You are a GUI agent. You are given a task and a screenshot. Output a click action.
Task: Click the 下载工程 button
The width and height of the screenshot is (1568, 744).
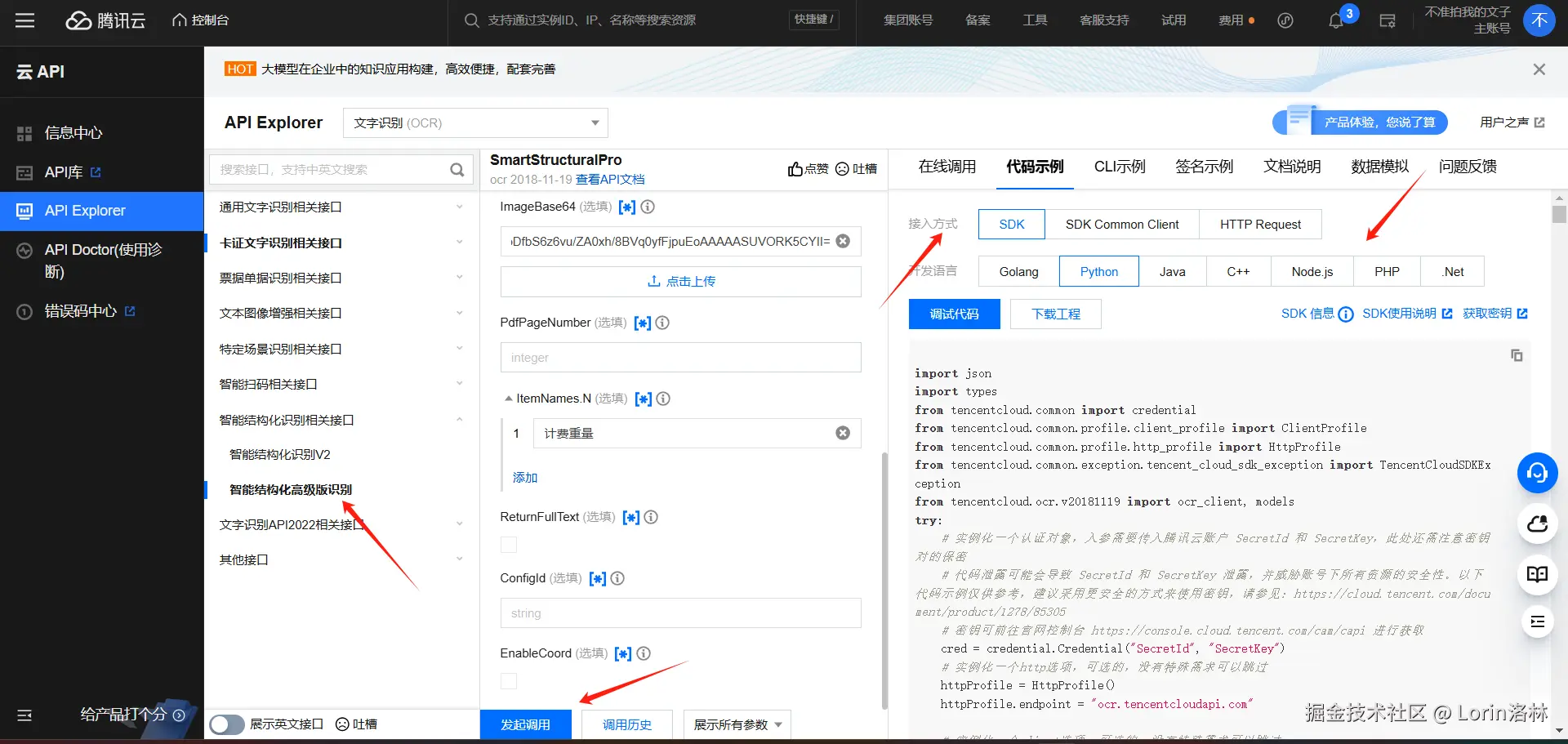click(1055, 314)
